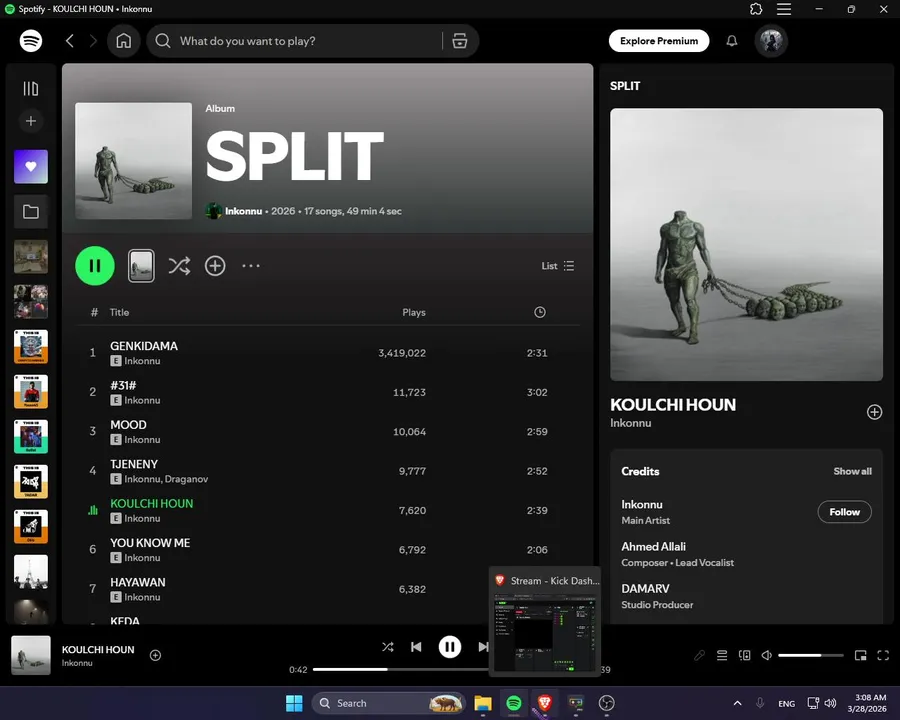Click the Inkonnu artist link under SPLIT title
The height and width of the screenshot is (720, 900).
coord(243,211)
